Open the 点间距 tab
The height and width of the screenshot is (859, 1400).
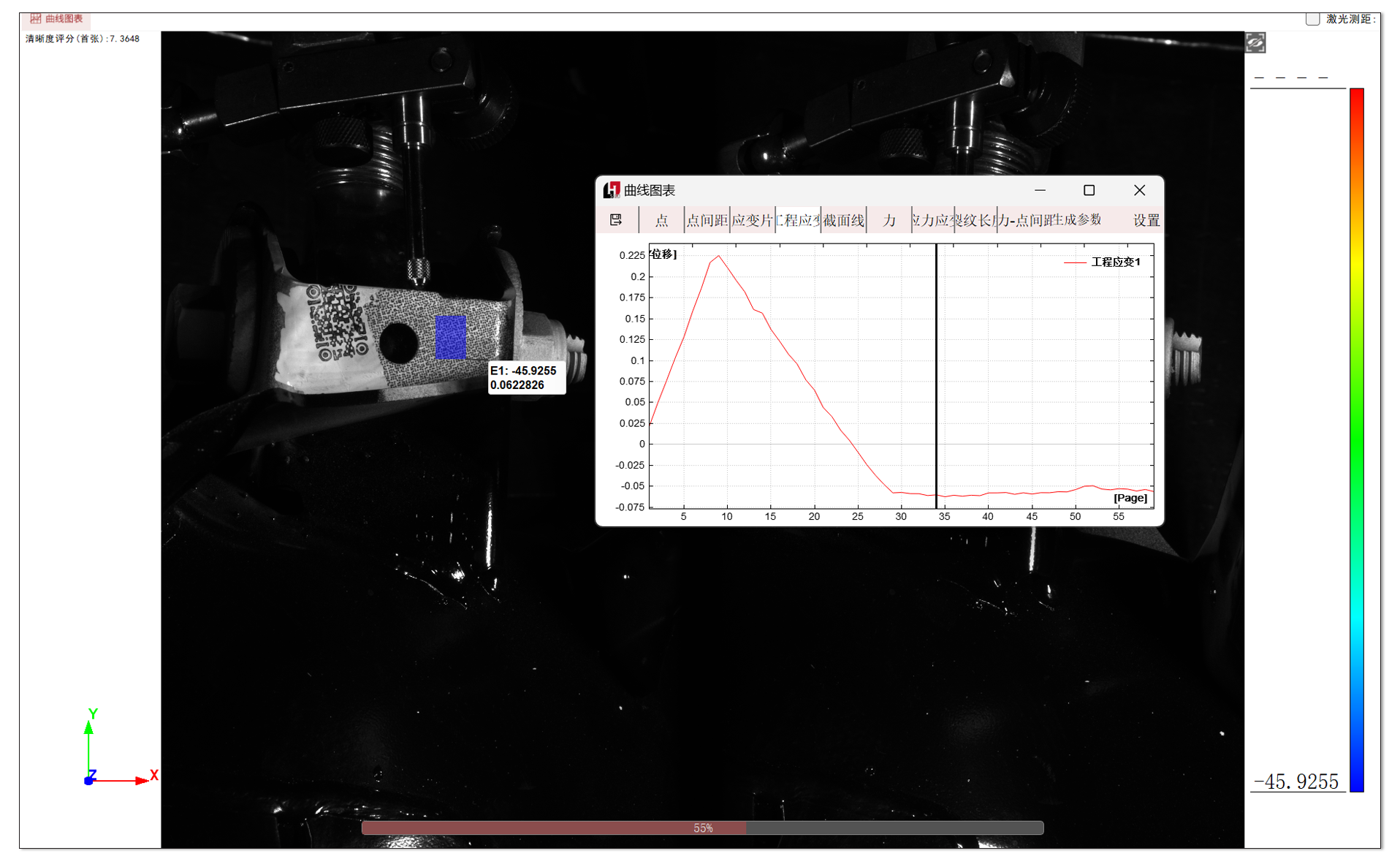[707, 221]
